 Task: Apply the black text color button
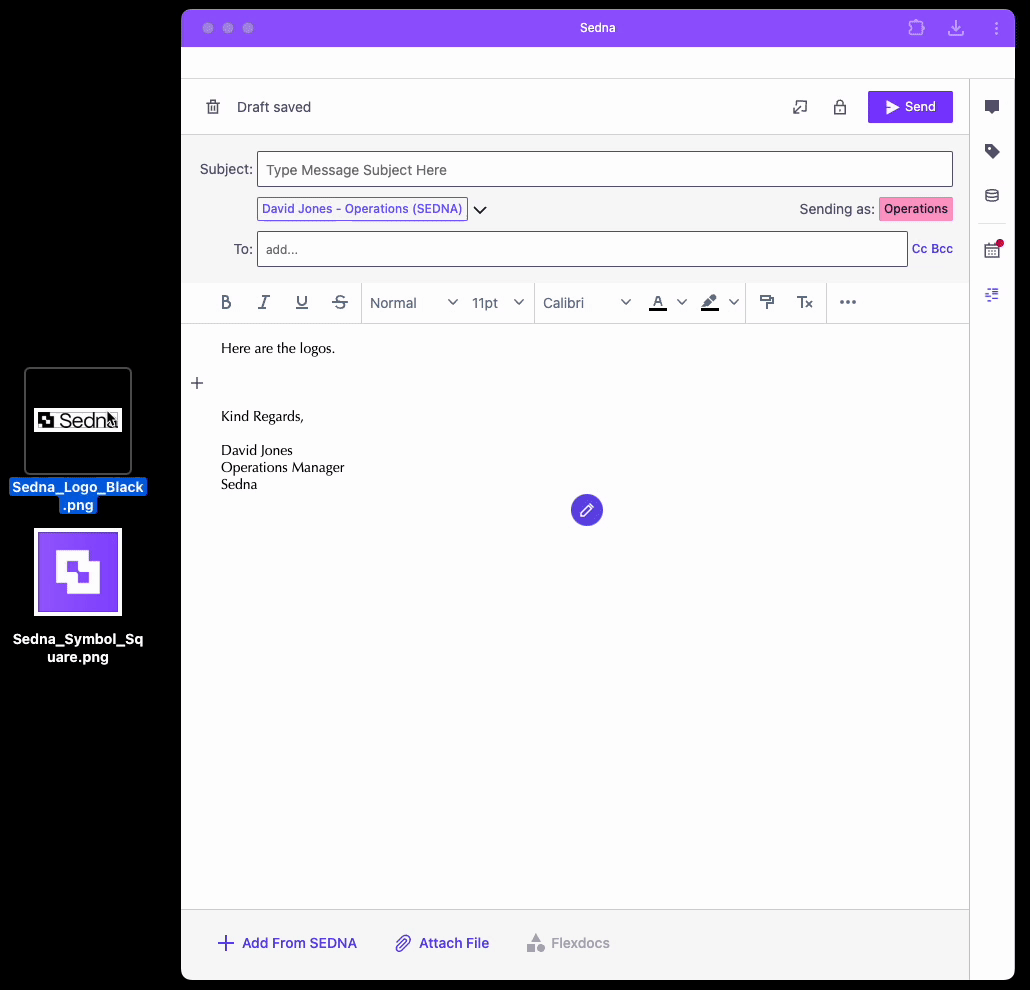[x=658, y=302]
